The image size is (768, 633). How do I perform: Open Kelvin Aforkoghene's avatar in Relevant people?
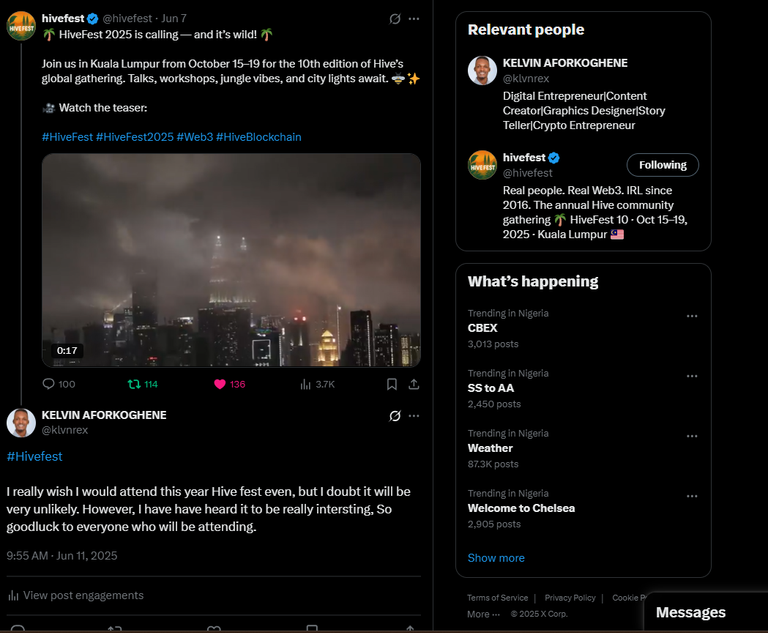point(482,71)
